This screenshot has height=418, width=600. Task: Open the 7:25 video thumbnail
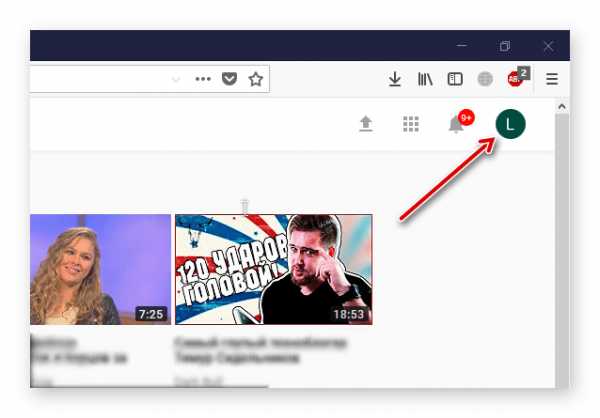click(100, 269)
